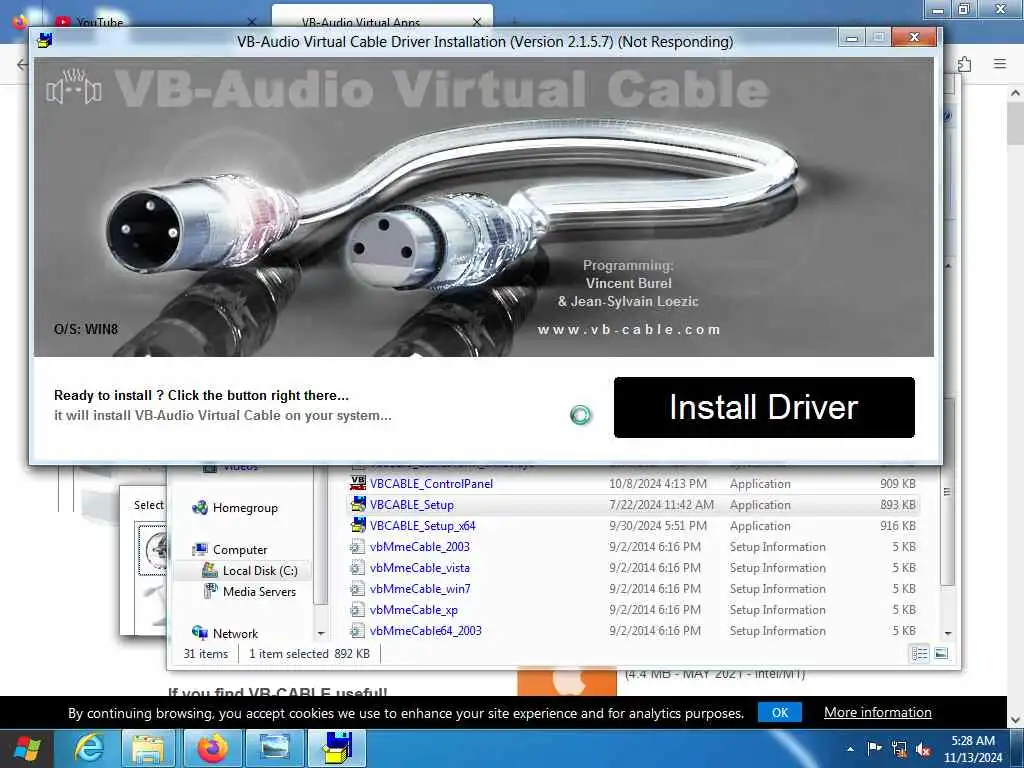Screen dimensions: 1024x768
Task: Launch Internet Explorer from the taskbar
Action: [x=88, y=748]
